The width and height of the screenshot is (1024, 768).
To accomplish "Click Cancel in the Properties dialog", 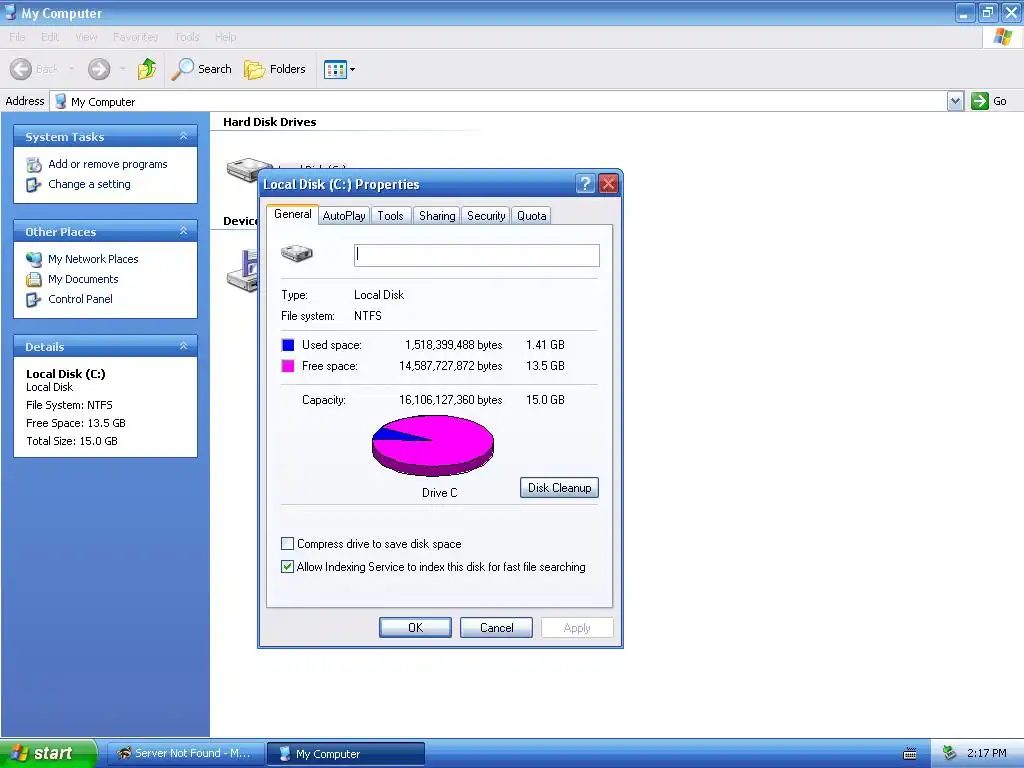I will (496, 628).
